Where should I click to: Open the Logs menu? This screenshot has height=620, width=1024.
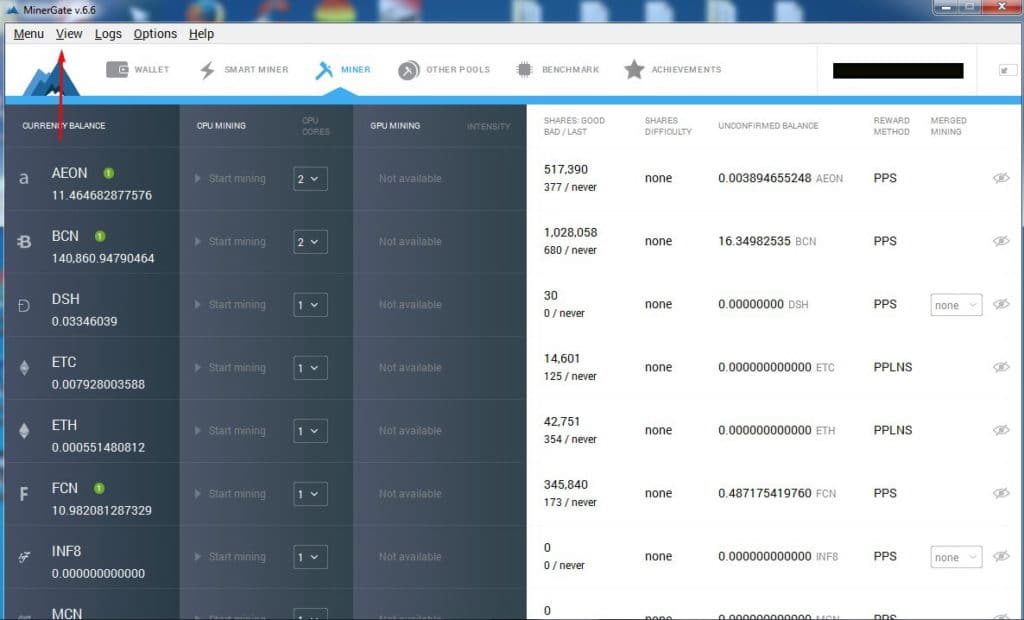(x=108, y=34)
